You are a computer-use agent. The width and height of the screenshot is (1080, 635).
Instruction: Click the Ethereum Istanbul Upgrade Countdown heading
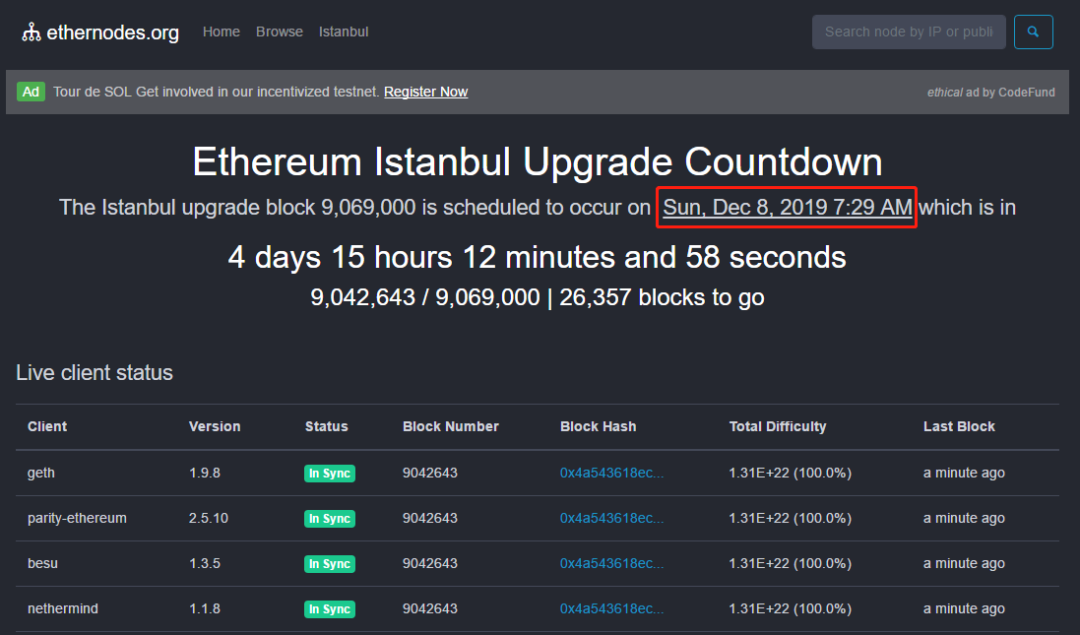tap(537, 163)
